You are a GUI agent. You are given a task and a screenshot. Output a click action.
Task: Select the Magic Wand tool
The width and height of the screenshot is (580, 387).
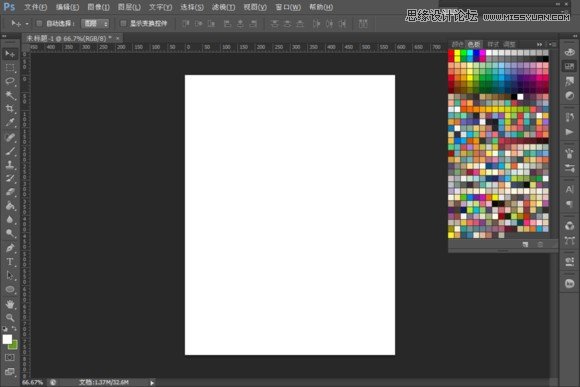pos(10,95)
